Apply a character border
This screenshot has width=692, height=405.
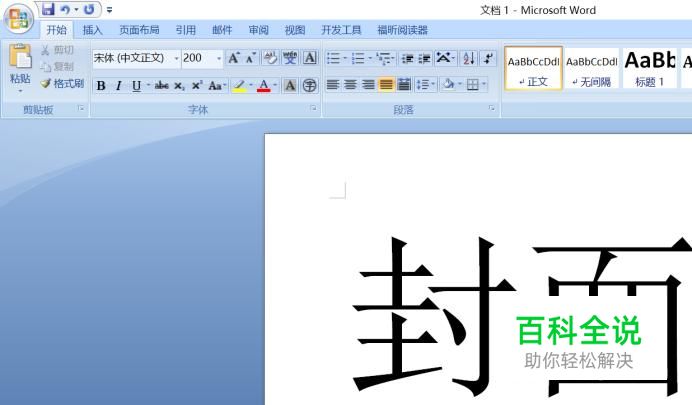coord(310,58)
